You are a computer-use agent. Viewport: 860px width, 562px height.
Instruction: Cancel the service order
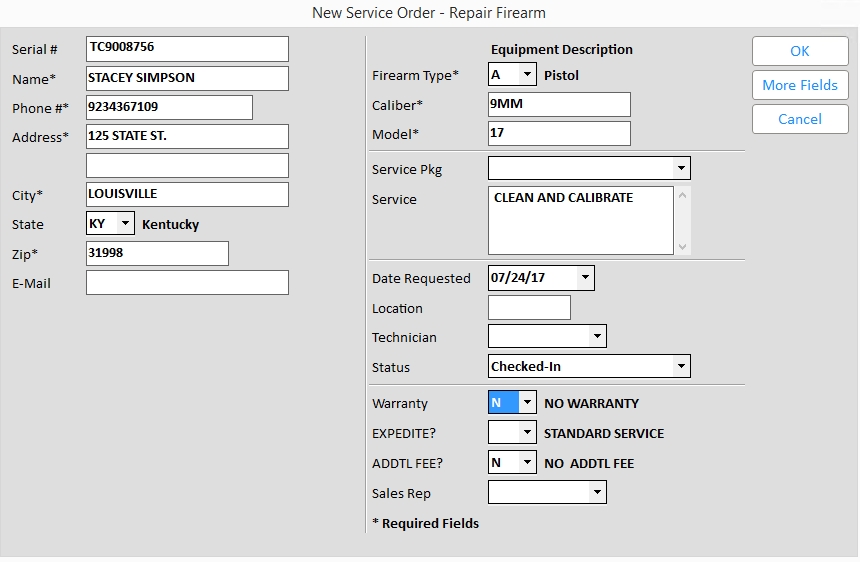[x=800, y=119]
